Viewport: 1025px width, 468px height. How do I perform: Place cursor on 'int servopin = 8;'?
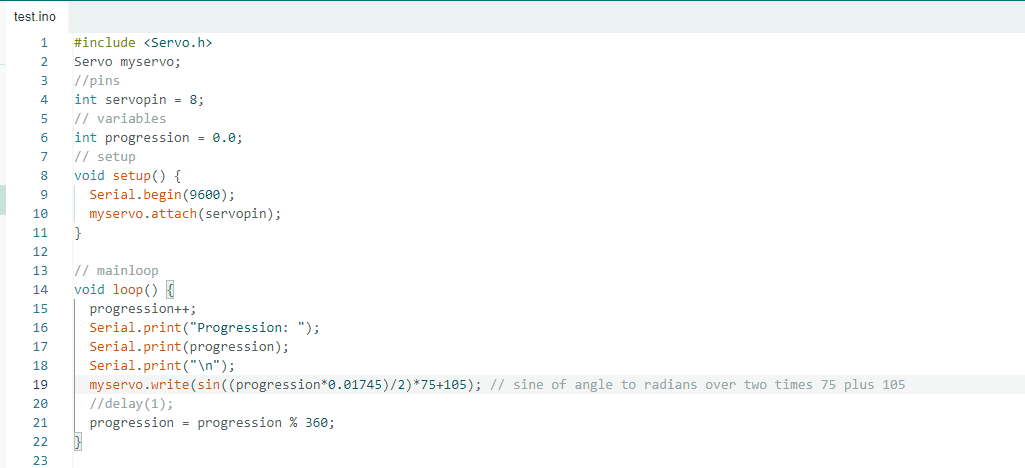pos(139,100)
